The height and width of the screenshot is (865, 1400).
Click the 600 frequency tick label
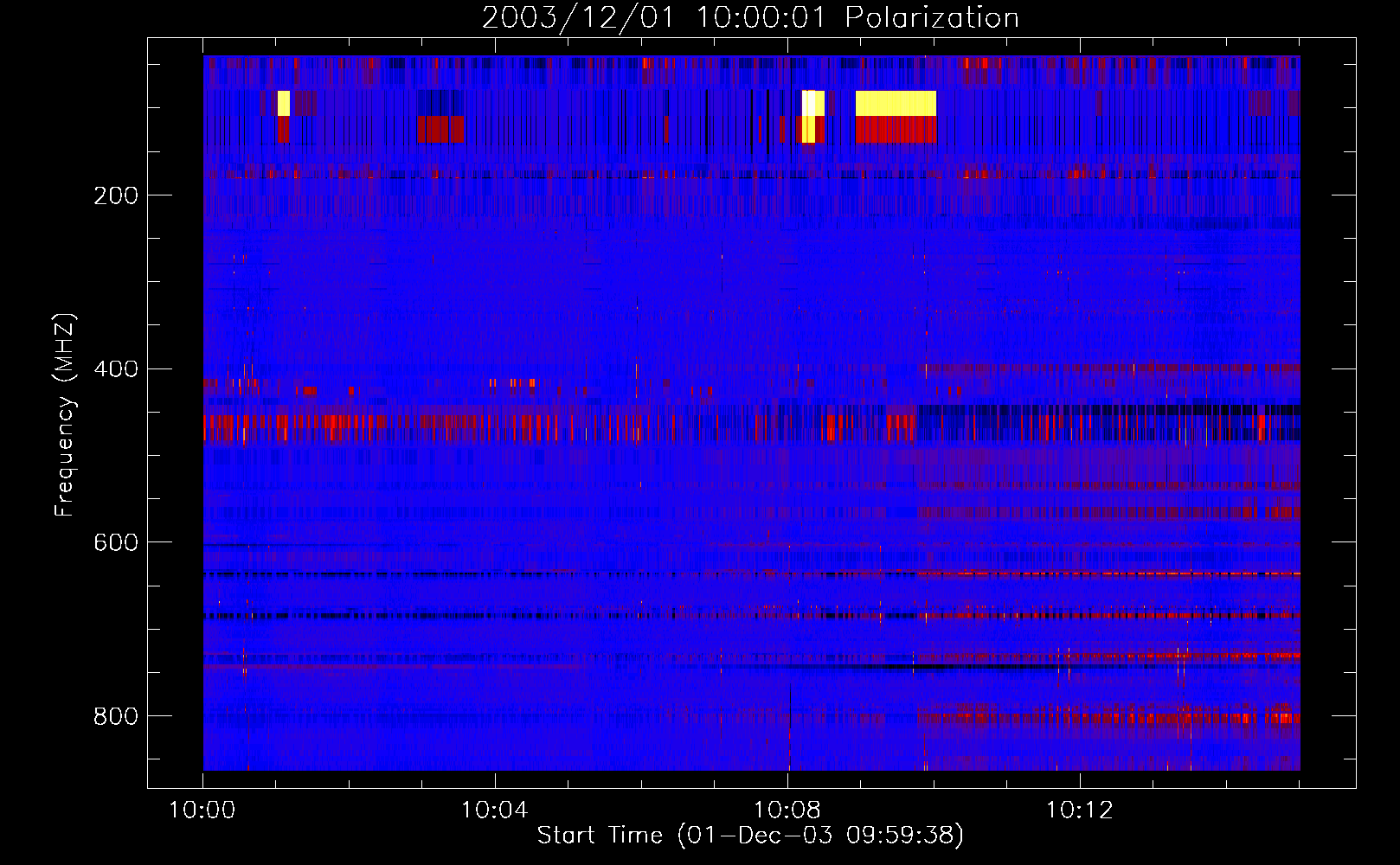click(116, 542)
